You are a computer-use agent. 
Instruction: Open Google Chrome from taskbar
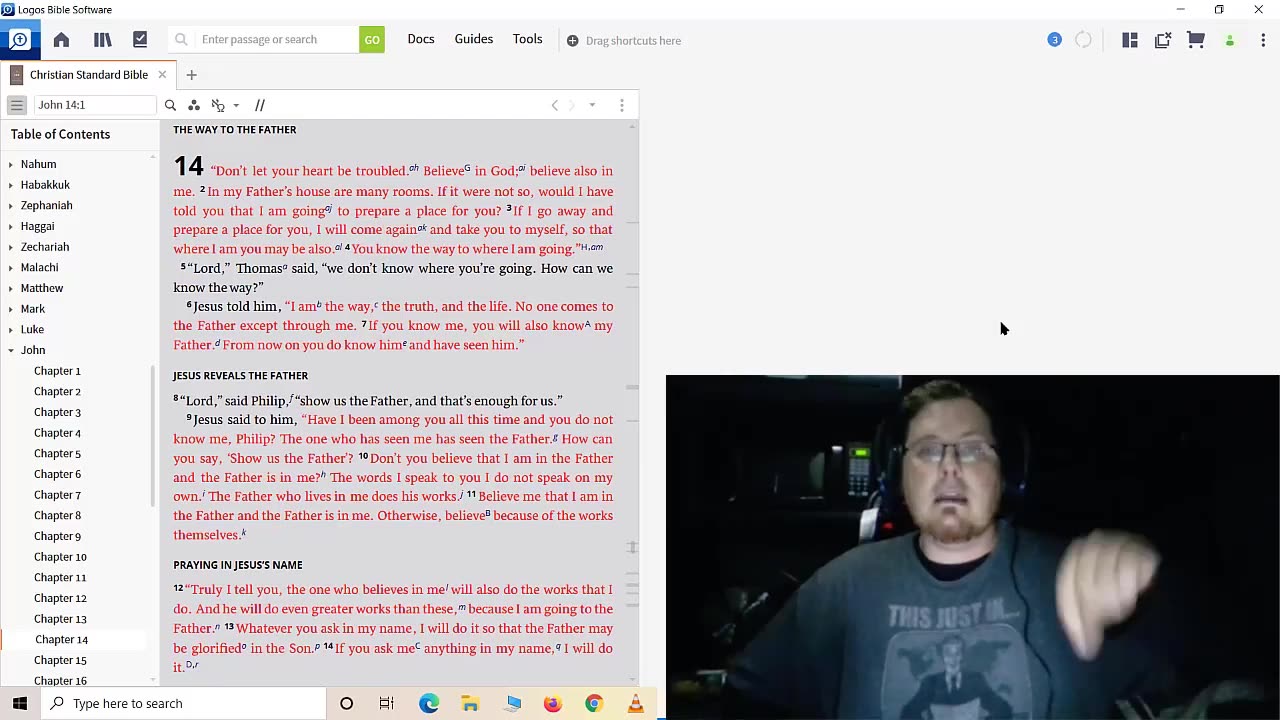[x=594, y=704]
